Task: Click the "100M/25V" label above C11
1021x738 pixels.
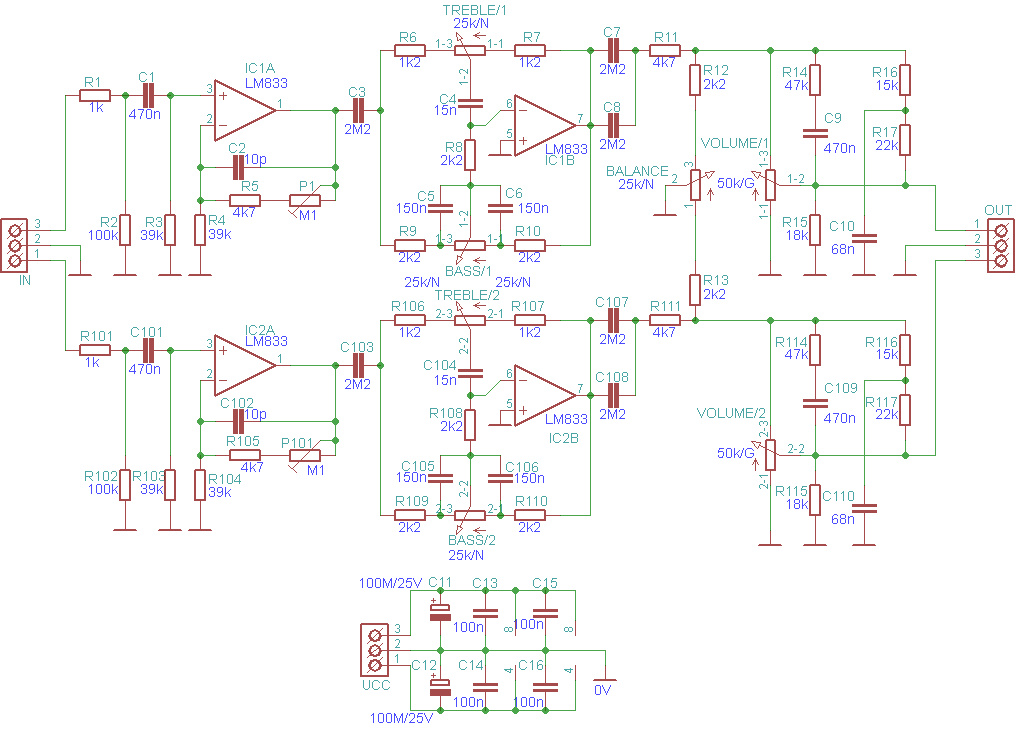Action: [x=391, y=583]
